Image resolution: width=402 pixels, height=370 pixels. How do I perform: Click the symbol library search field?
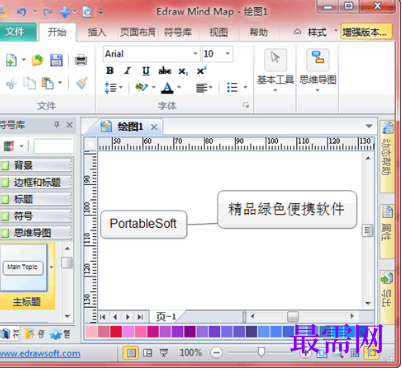click(53, 146)
